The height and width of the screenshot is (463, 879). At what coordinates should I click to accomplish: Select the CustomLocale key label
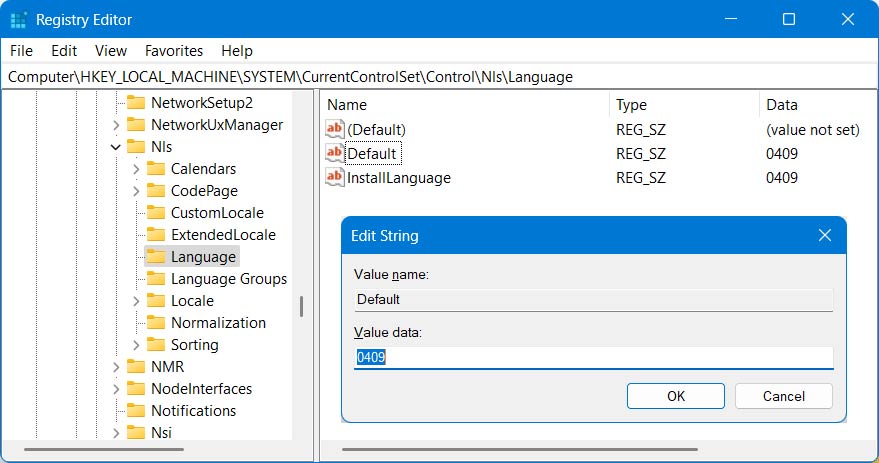[x=217, y=212]
